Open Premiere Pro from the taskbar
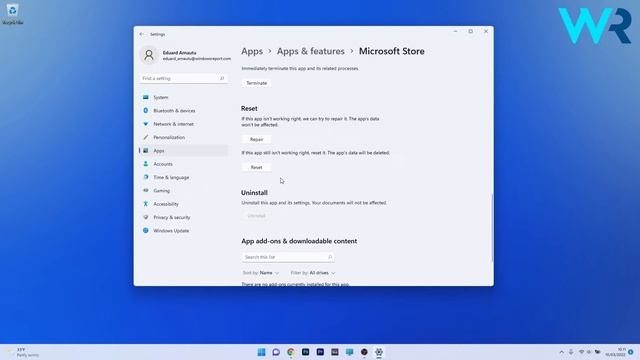This screenshot has width=640, height=360. pyautogui.click(x=320, y=352)
